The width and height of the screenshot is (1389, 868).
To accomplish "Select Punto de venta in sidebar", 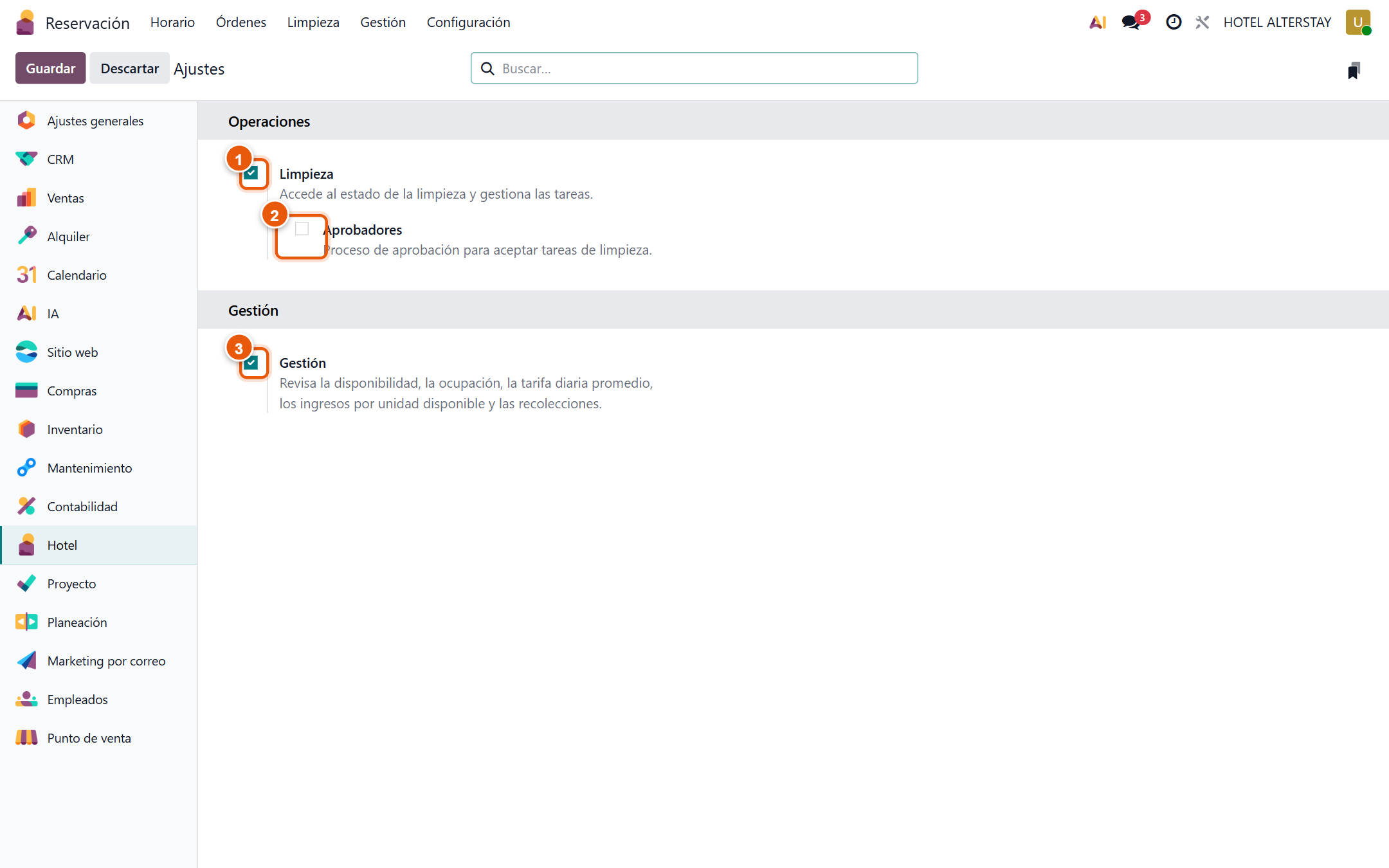I will [x=98, y=738].
